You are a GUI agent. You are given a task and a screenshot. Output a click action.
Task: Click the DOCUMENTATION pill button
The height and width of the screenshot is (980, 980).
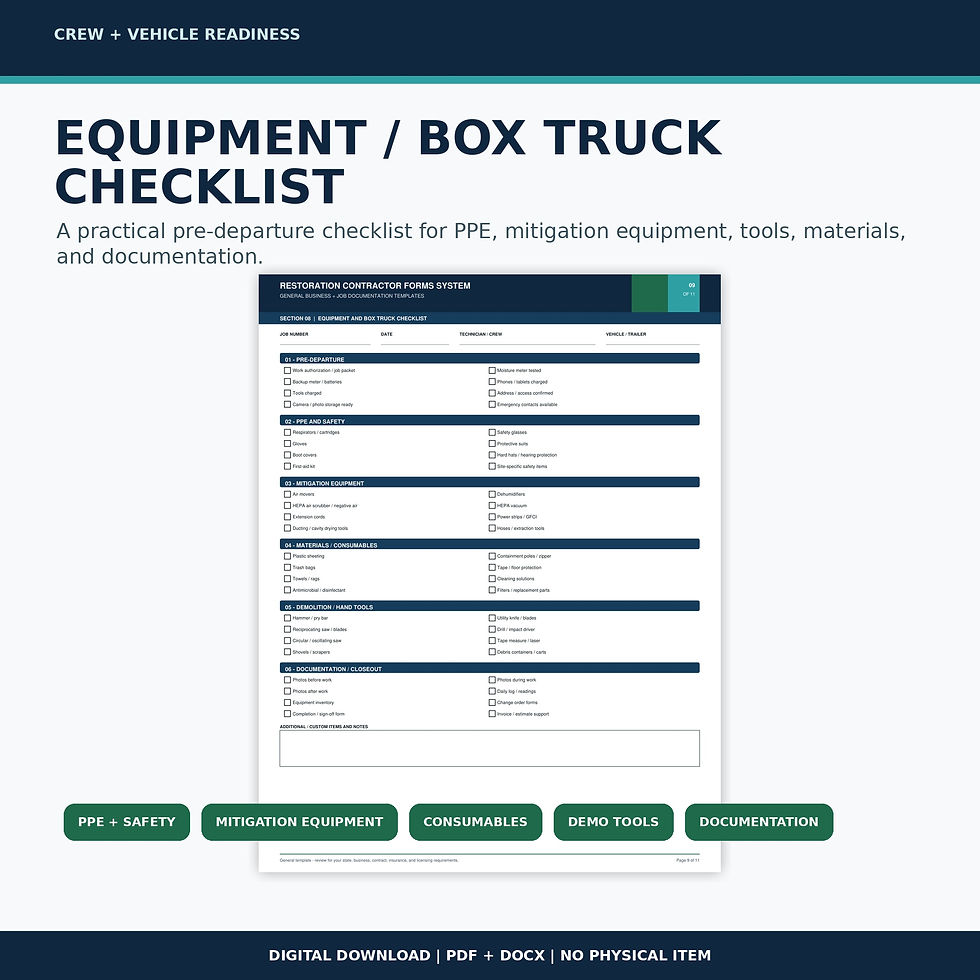(759, 822)
